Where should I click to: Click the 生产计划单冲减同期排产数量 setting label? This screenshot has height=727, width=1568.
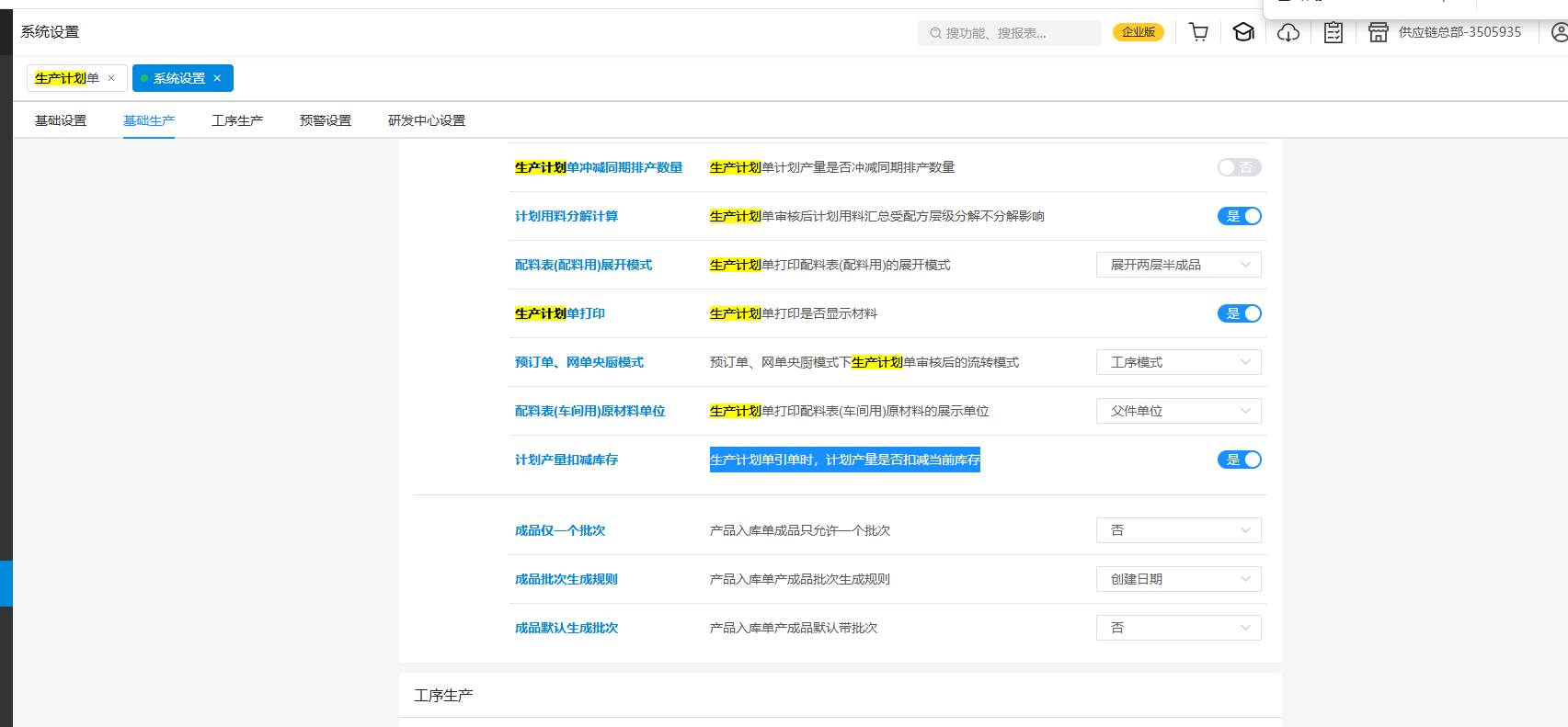[x=599, y=167]
